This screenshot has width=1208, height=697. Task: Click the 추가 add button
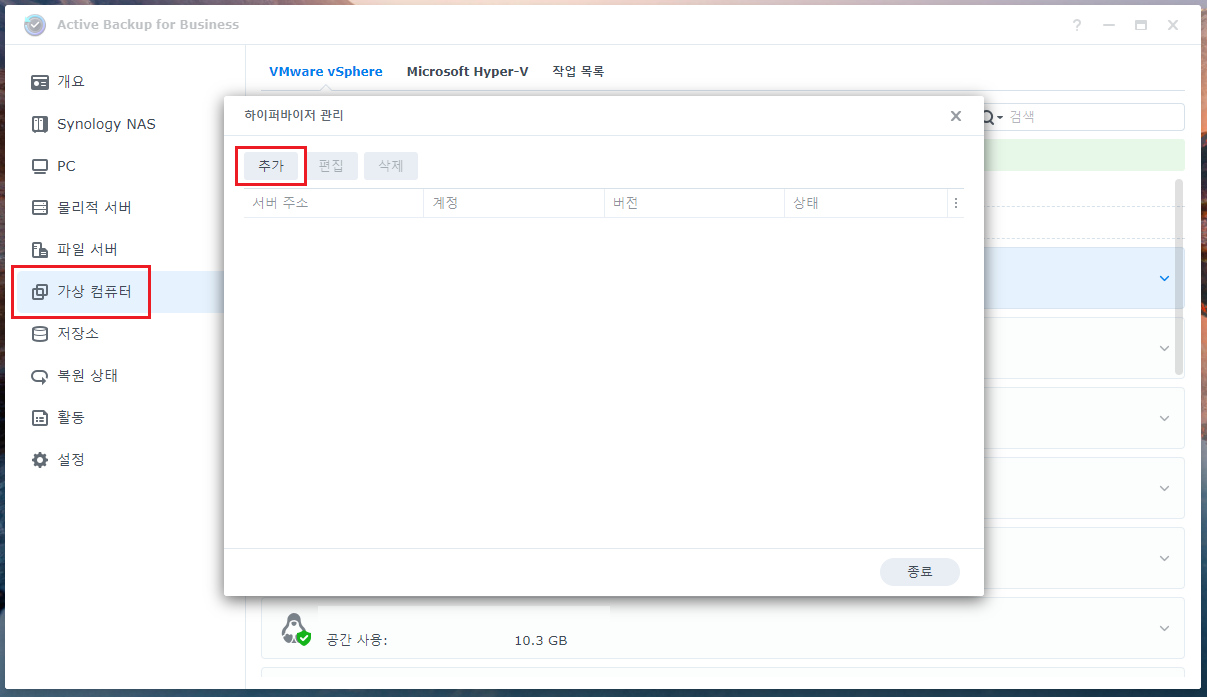[x=271, y=166]
